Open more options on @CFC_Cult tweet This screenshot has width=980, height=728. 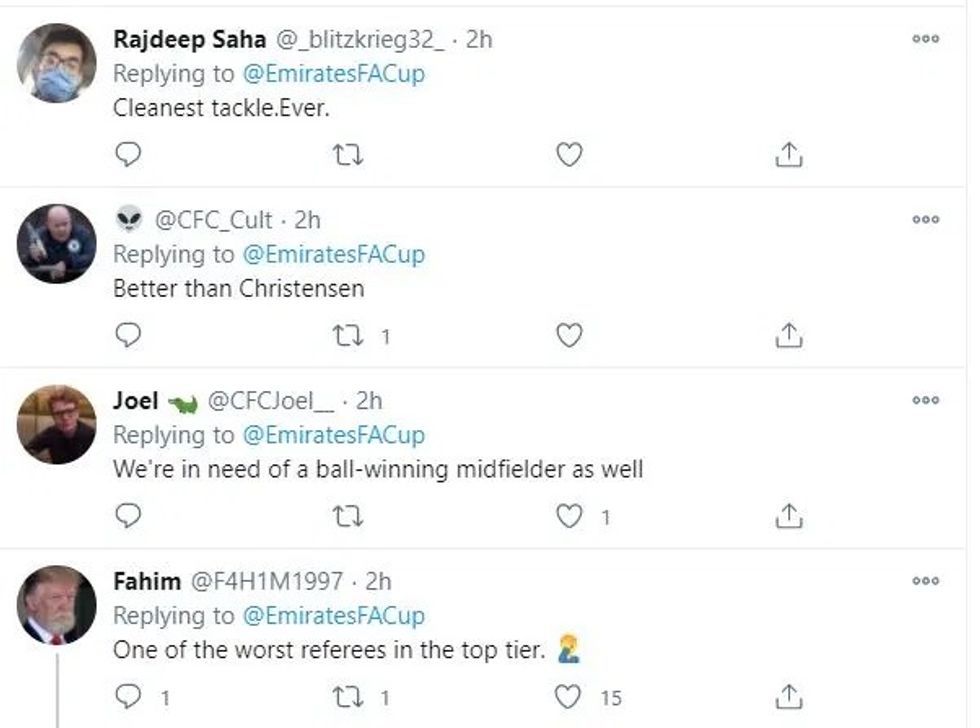click(x=926, y=220)
